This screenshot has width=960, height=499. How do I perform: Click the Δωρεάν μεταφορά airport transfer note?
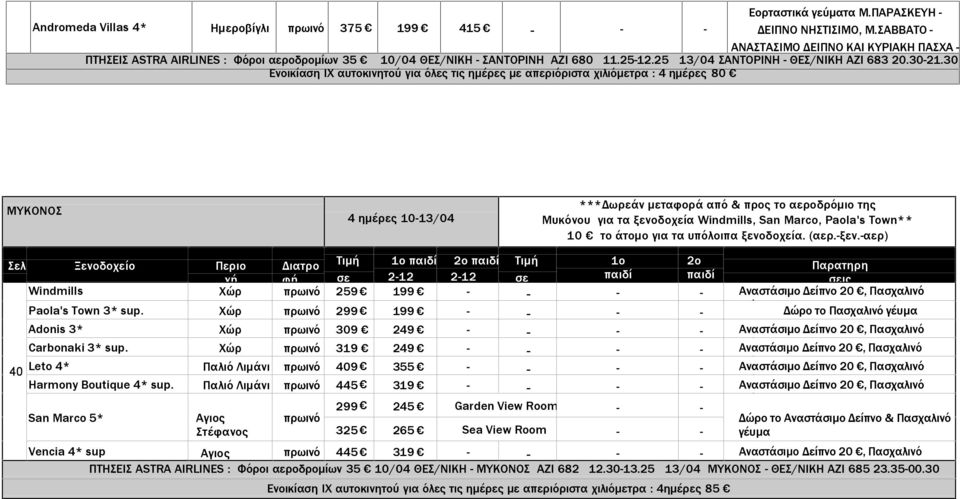point(727,220)
